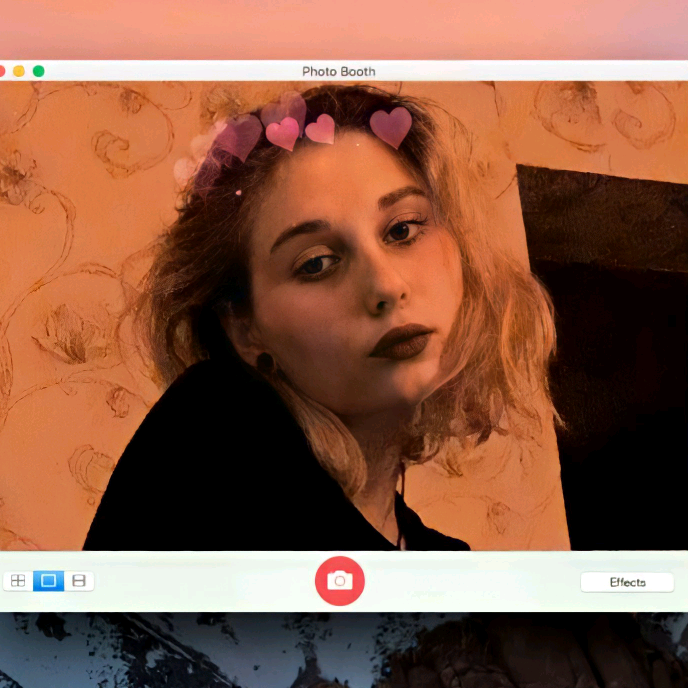
Task: Click the yellow minimize window button
Action: click(x=19, y=71)
